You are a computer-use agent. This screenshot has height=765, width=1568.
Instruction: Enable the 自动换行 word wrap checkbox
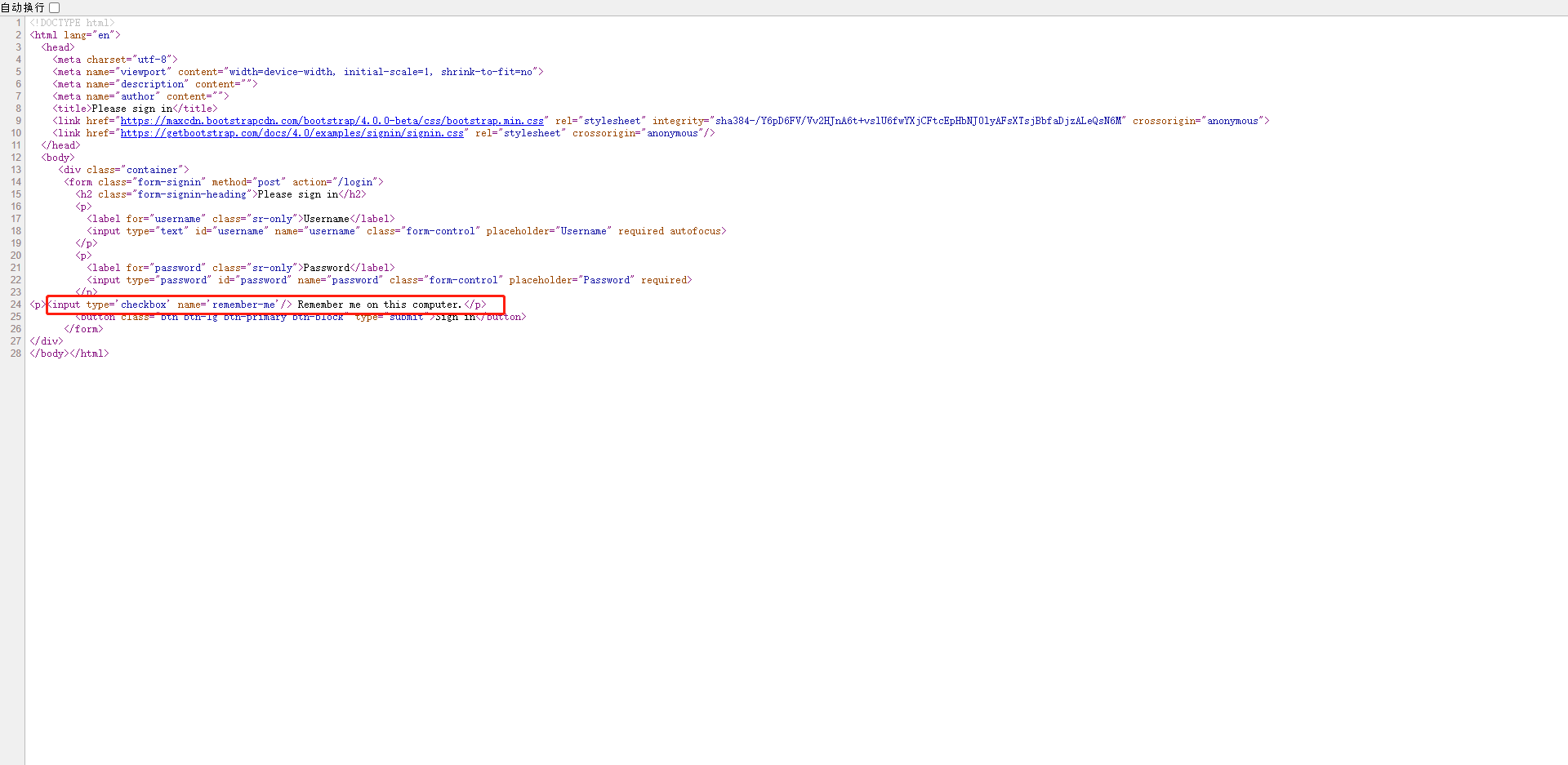tap(54, 7)
